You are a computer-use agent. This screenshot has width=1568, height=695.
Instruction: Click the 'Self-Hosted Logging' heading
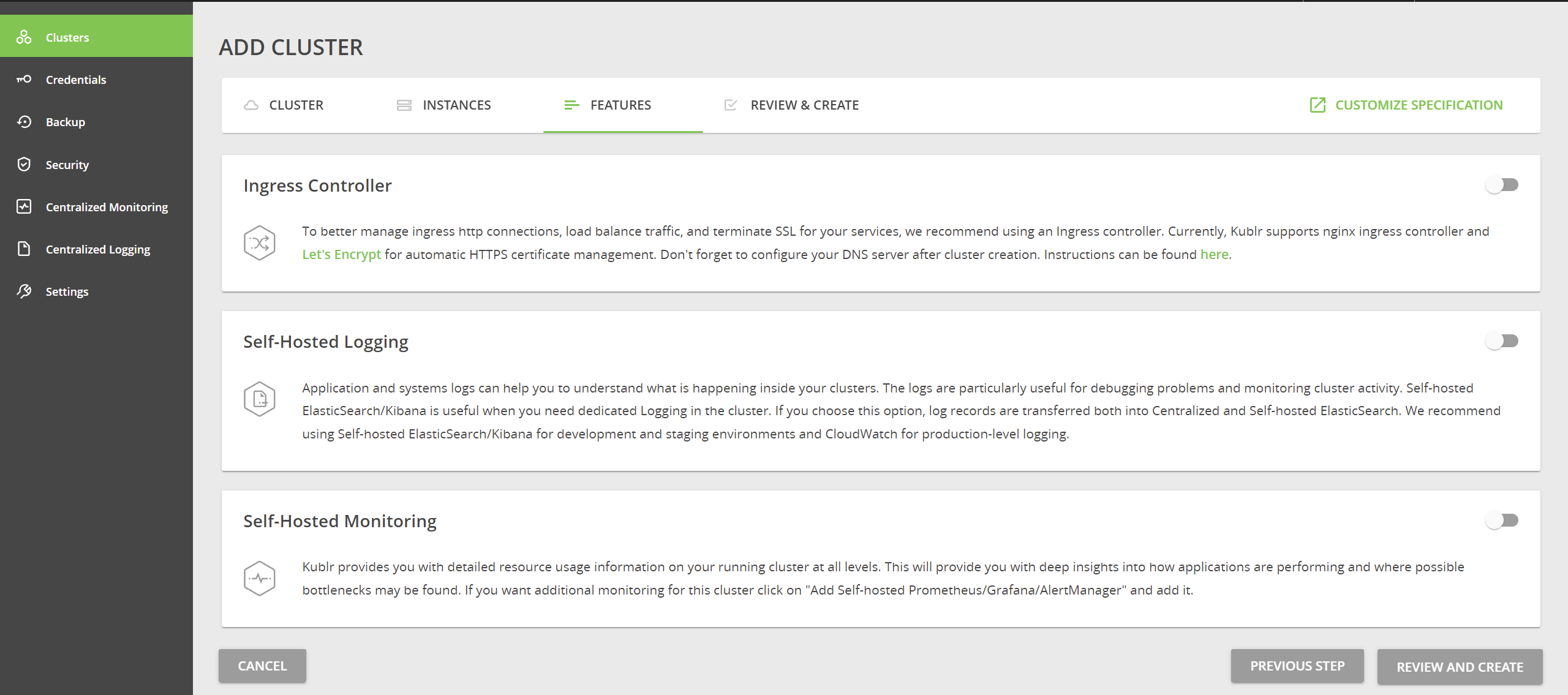(x=326, y=342)
